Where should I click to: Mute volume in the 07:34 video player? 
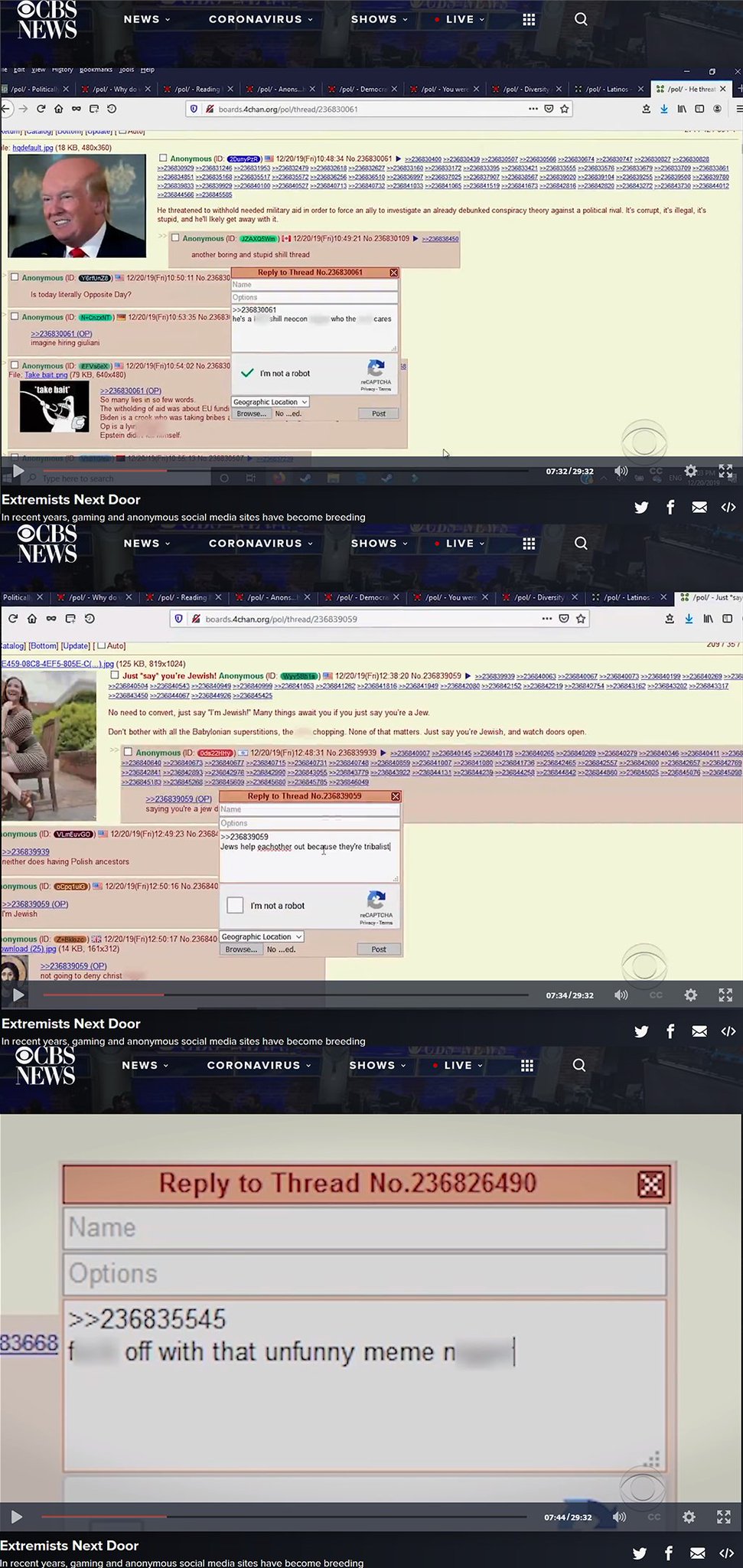click(621, 995)
